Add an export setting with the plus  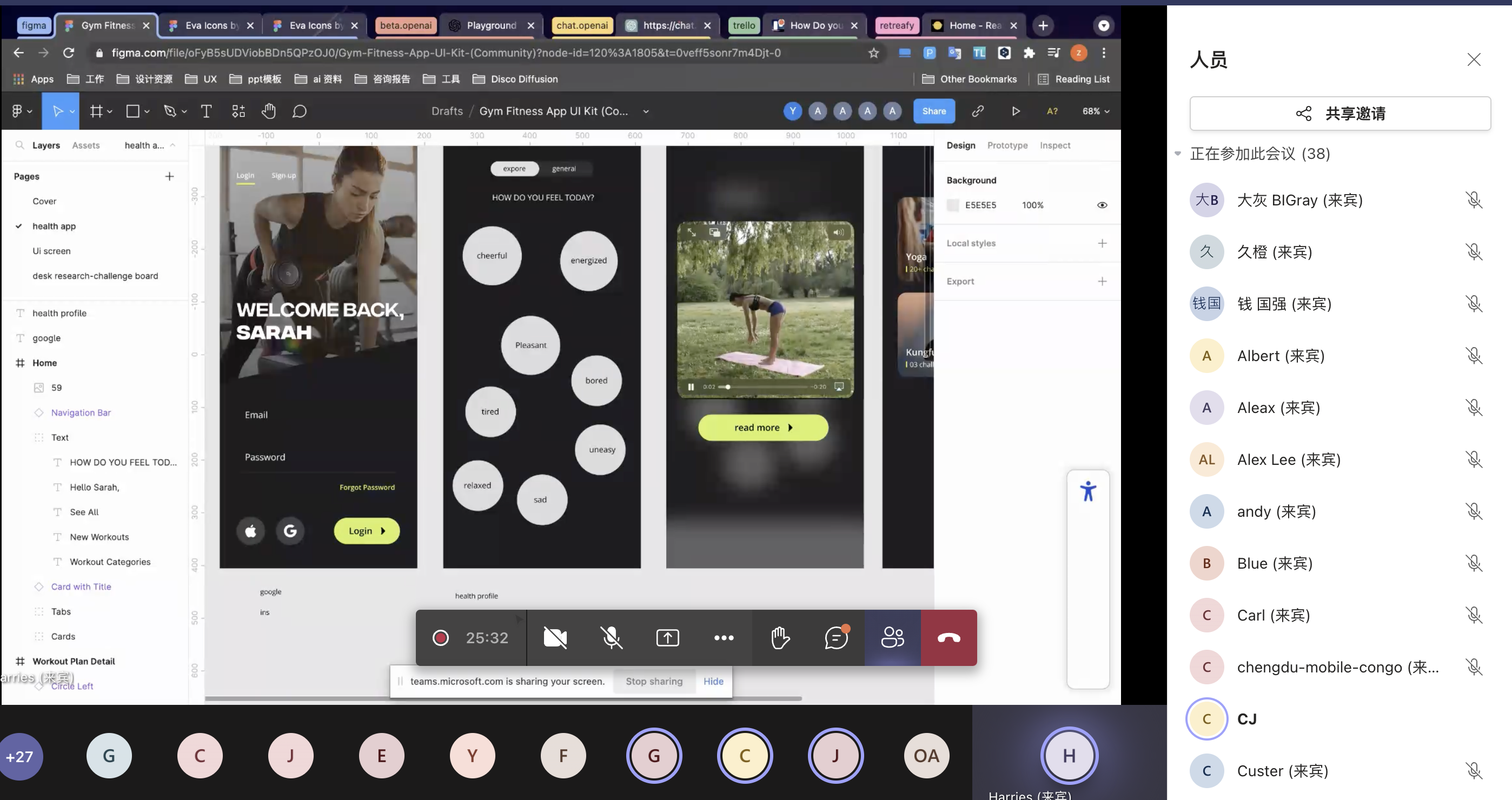(x=1102, y=282)
